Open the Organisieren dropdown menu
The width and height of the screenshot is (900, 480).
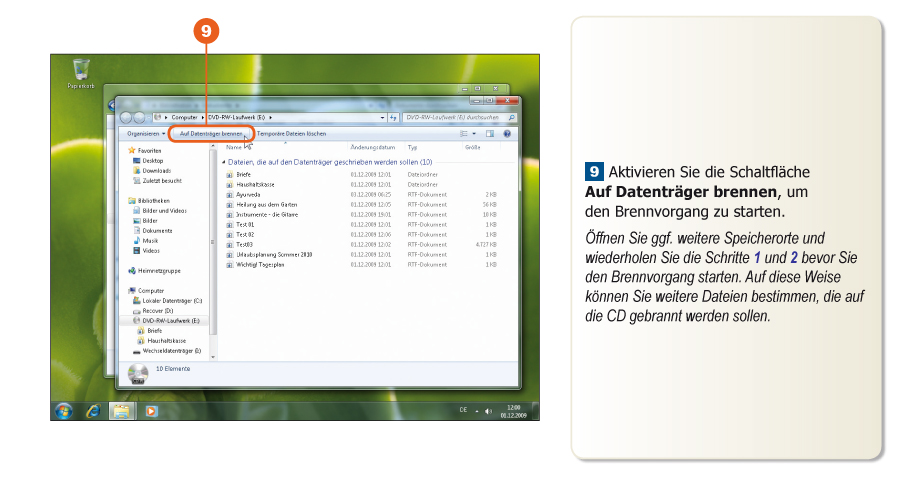tap(146, 133)
